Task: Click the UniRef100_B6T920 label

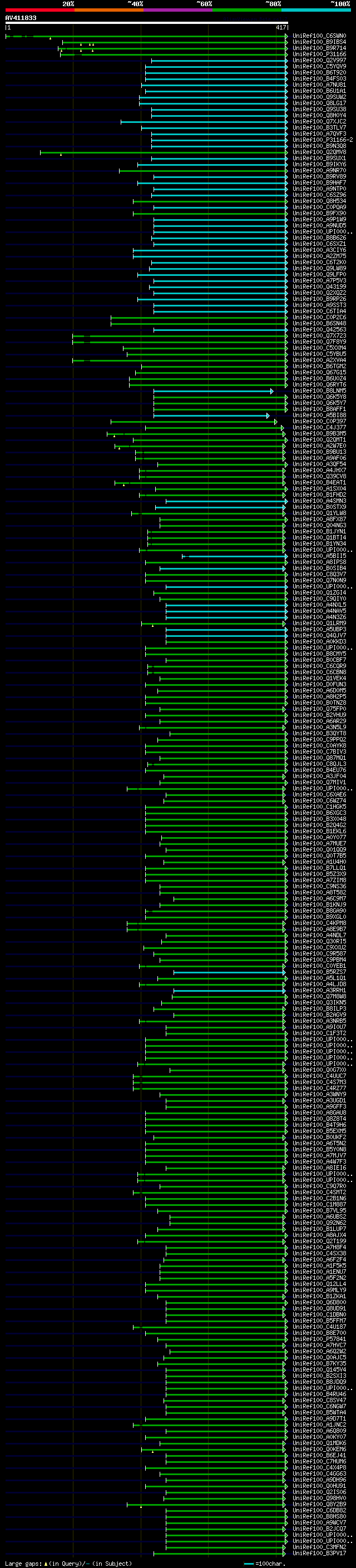Action: (319, 72)
